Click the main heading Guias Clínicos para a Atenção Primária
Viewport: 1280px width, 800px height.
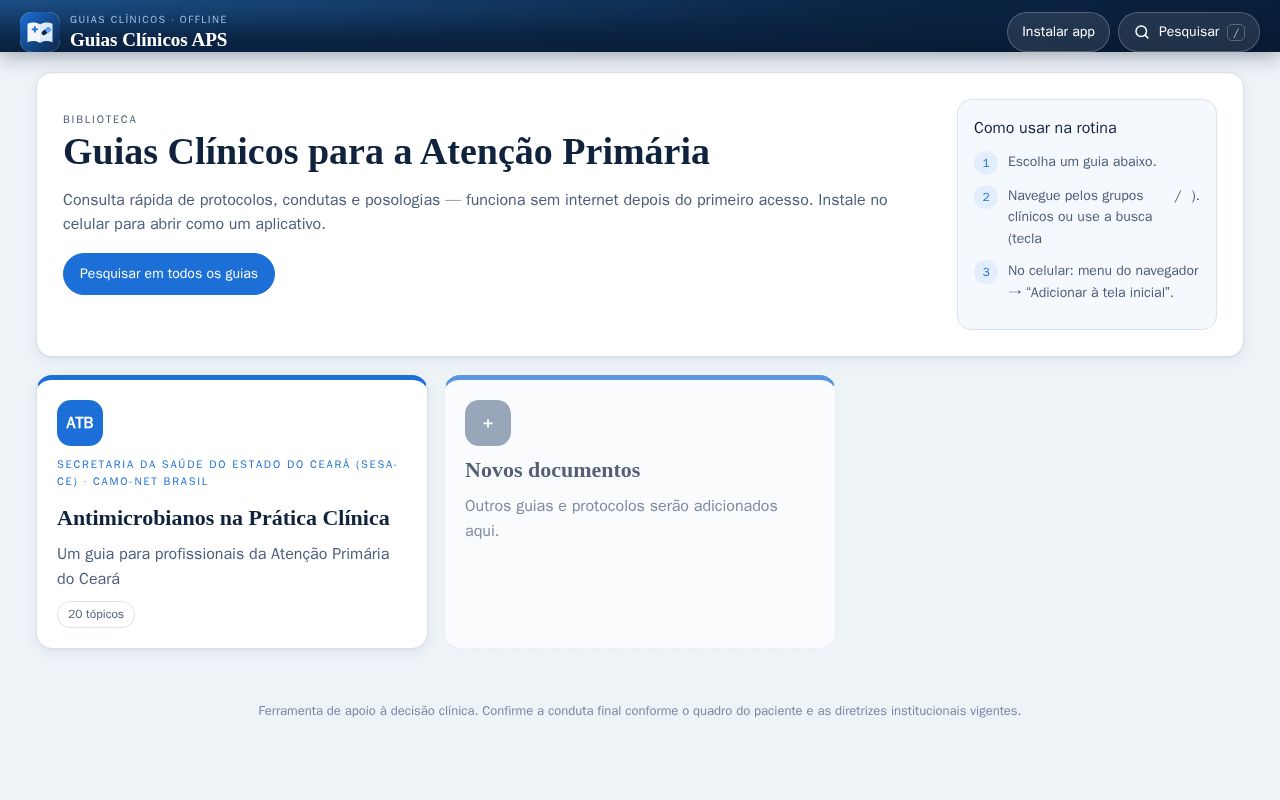point(386,152)
